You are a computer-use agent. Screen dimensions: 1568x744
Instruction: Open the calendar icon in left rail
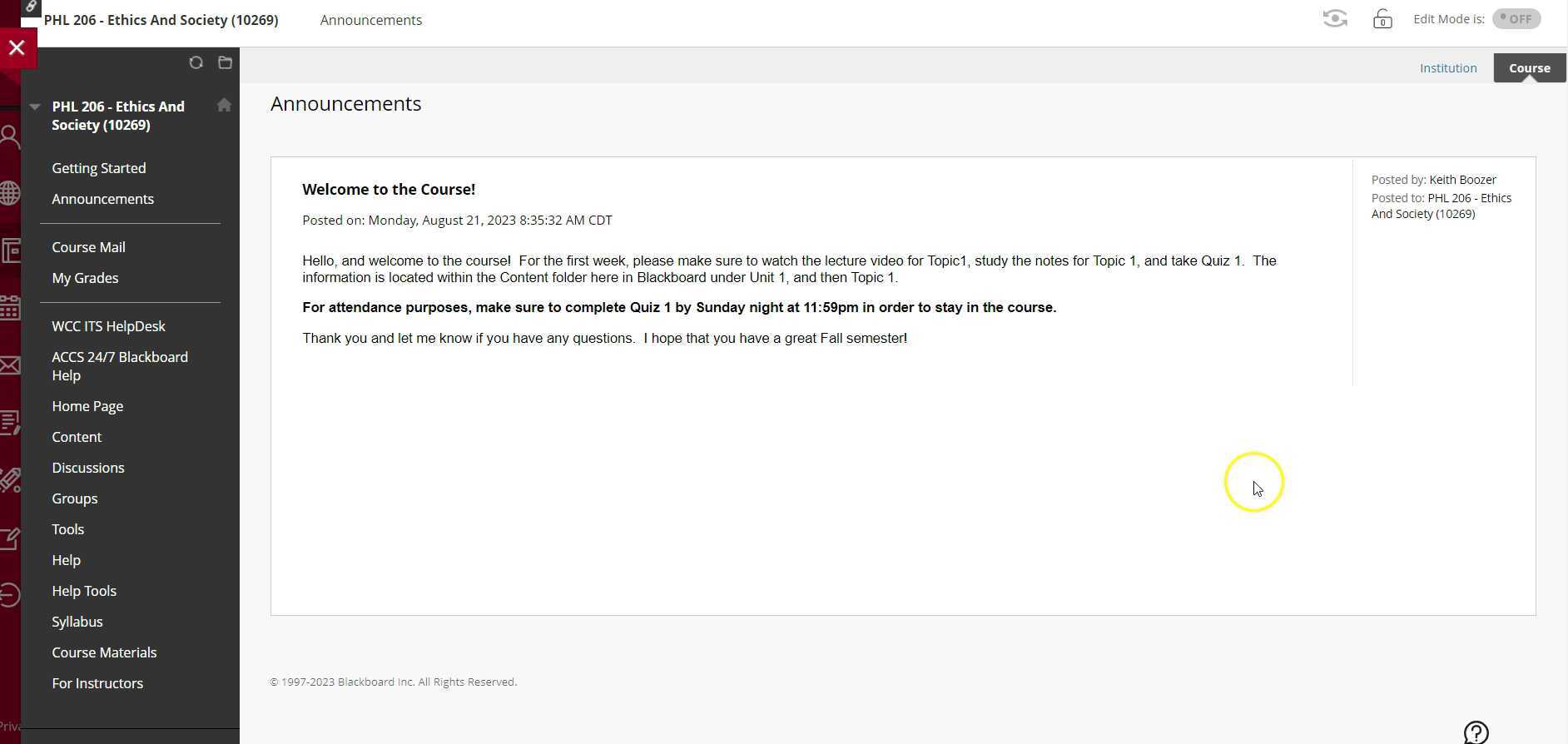[10, 308]
